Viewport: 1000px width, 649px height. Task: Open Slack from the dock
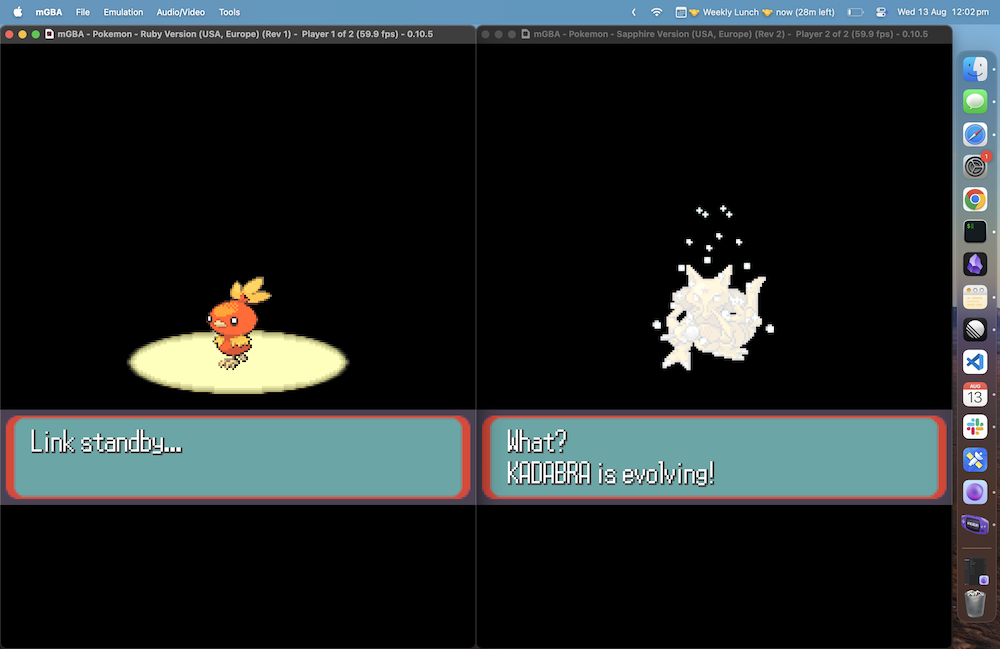coord(975,427)
